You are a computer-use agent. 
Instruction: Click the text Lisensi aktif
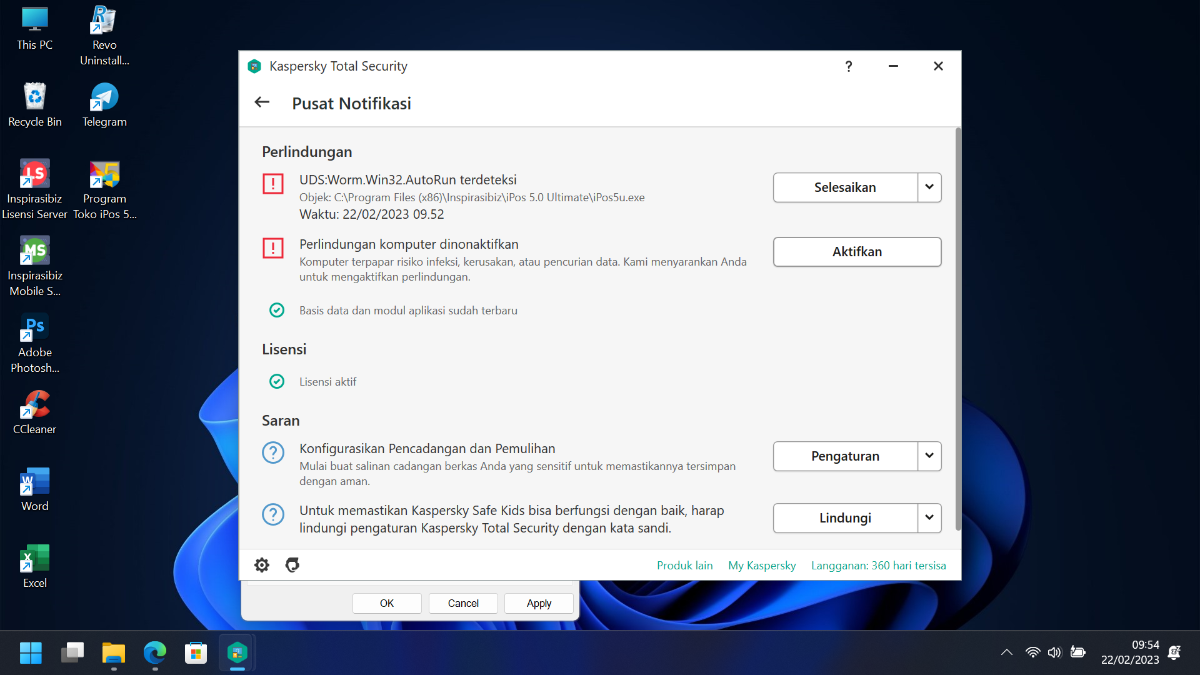(328, 381)
